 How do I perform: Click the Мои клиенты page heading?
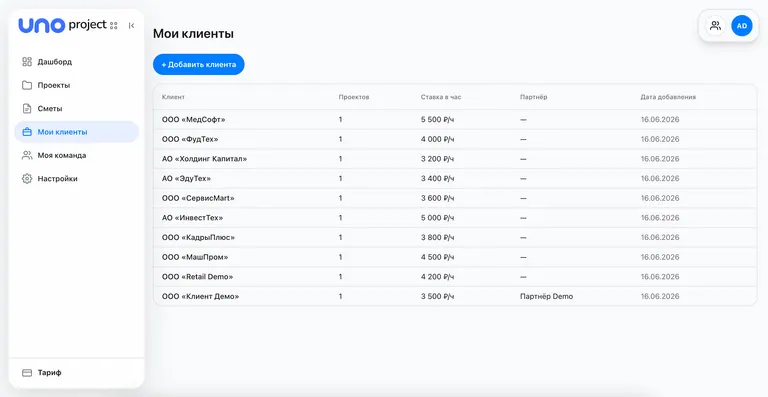click(193, 34)
